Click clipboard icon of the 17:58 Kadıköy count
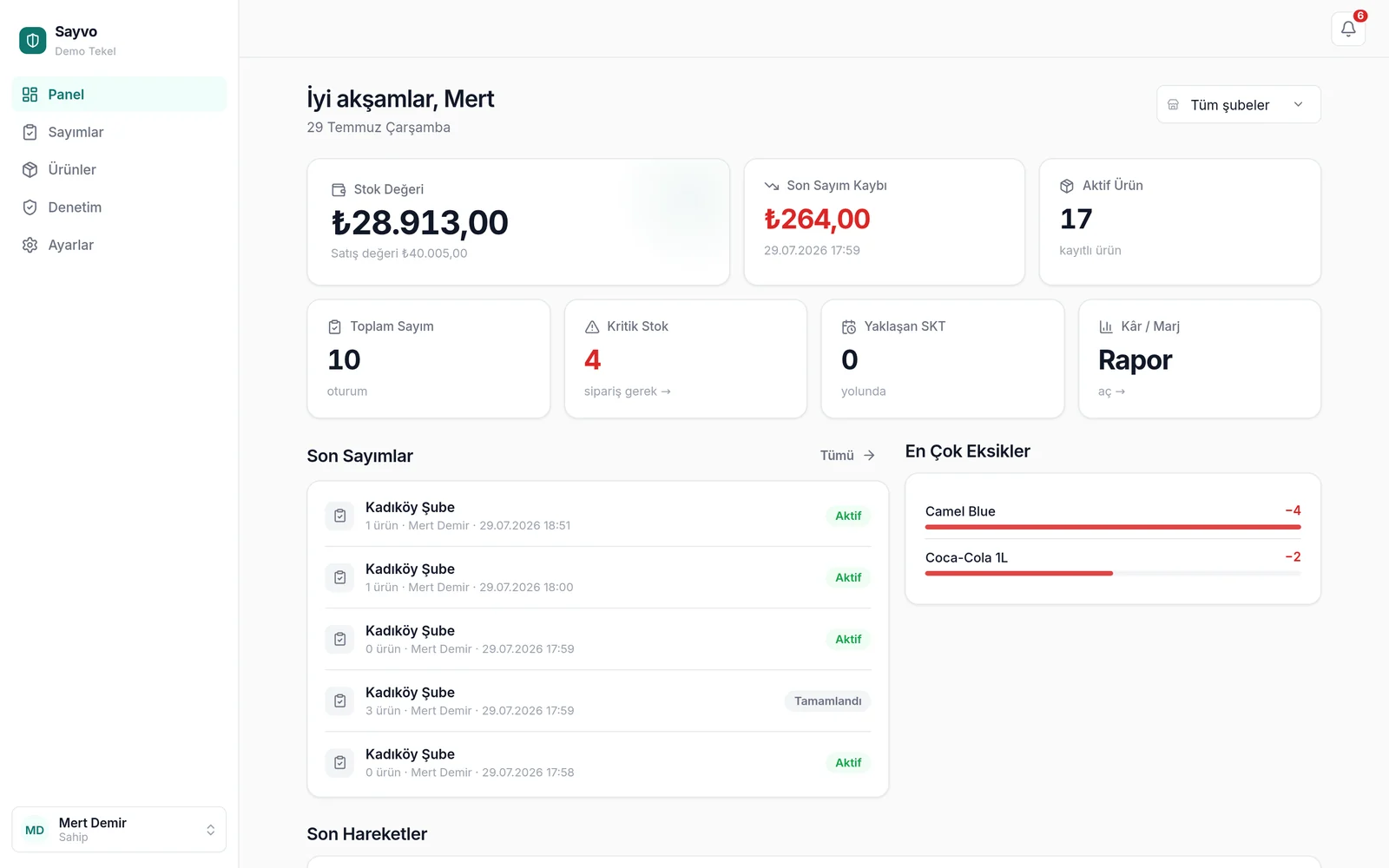The height and width of the screenshot is (868, 1389). point(339,762)
